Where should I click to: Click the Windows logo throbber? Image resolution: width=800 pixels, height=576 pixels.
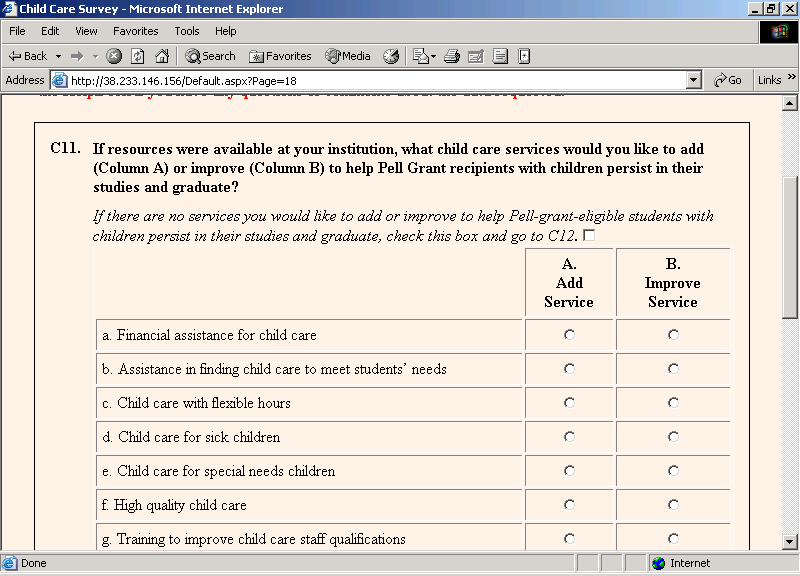(779, 32)
